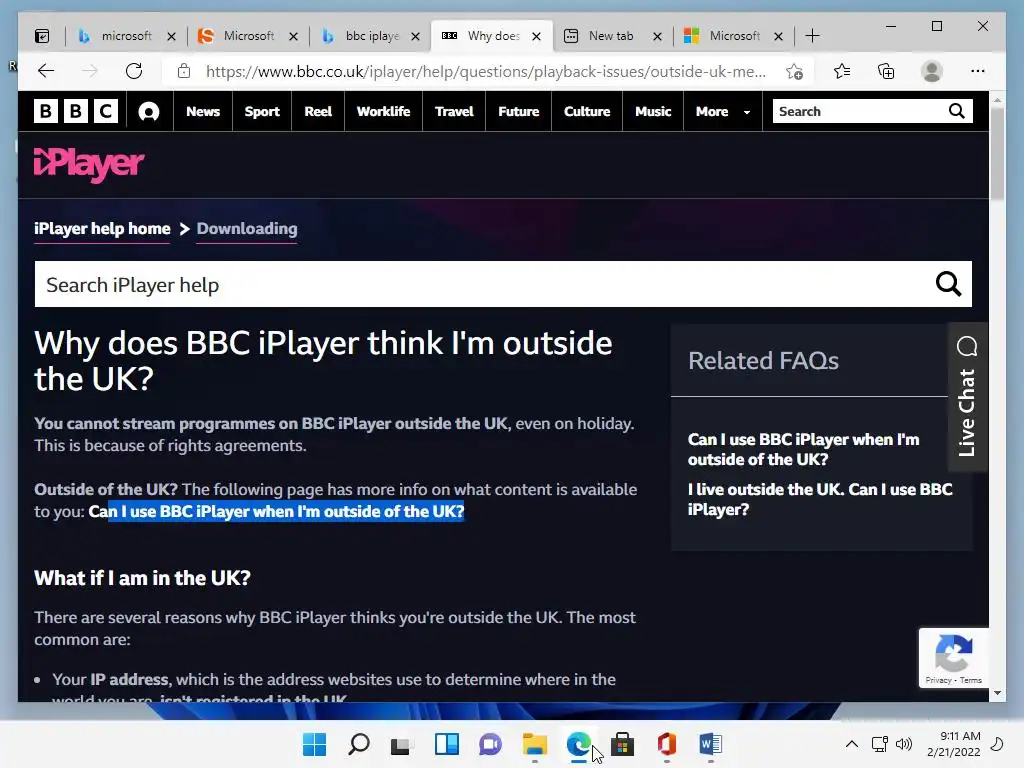Screen dimensions: 1024x768
Task: Open the tab actions menu icon
Action: click(x=42, y=36)
